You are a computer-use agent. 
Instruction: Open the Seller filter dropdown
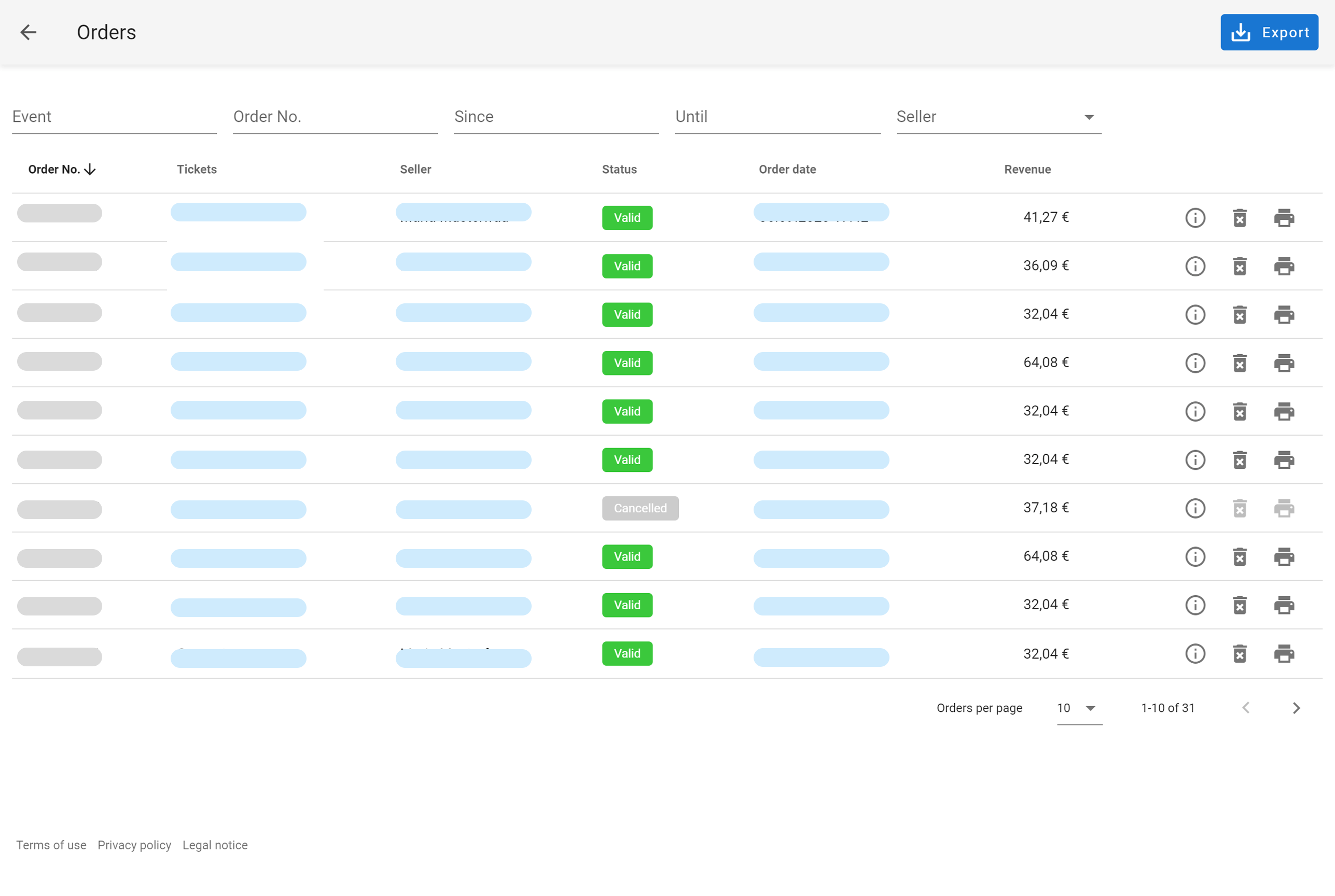coord(1089,117)
